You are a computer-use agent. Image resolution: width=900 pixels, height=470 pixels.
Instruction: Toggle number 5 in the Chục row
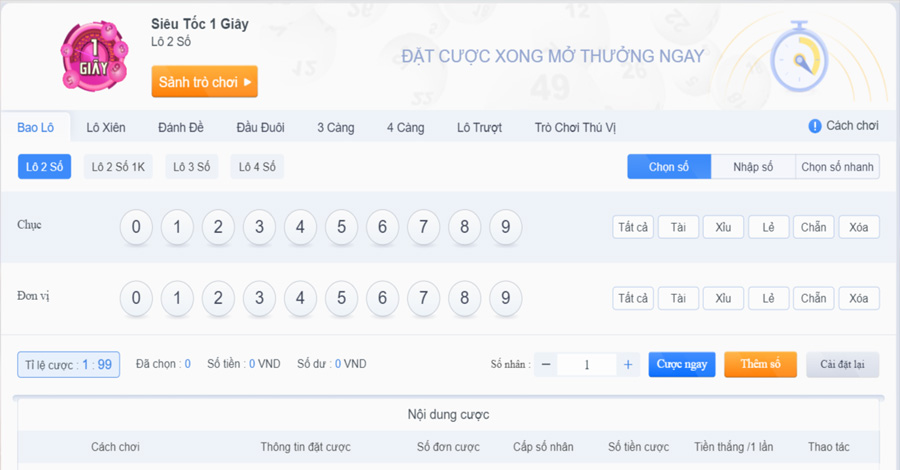tap(342, 227)
